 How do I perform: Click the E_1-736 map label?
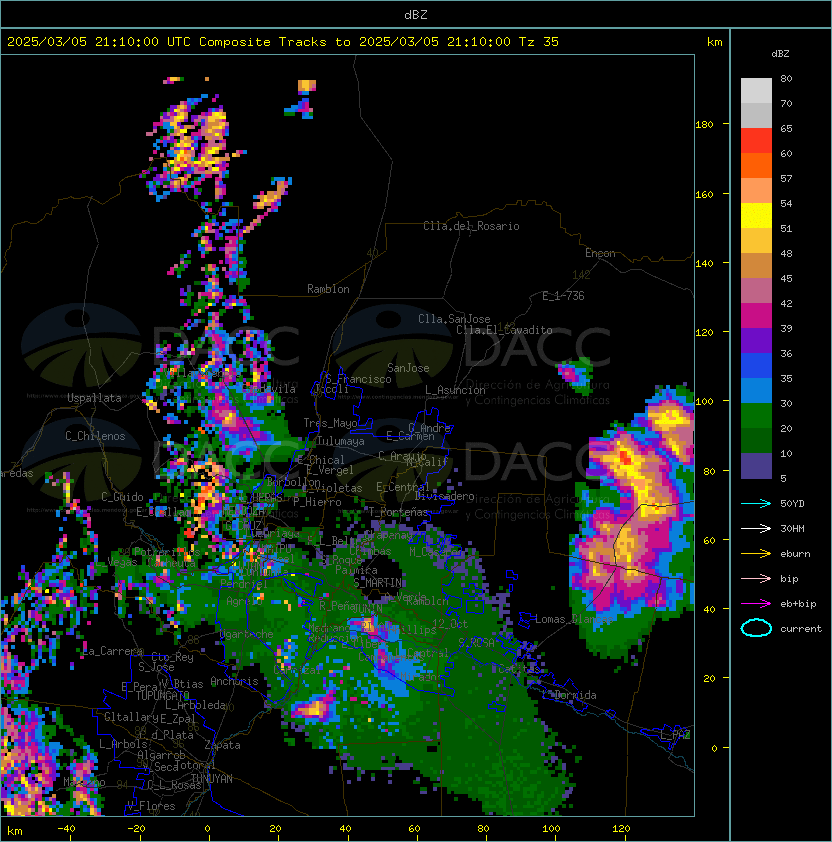(563, 296)
